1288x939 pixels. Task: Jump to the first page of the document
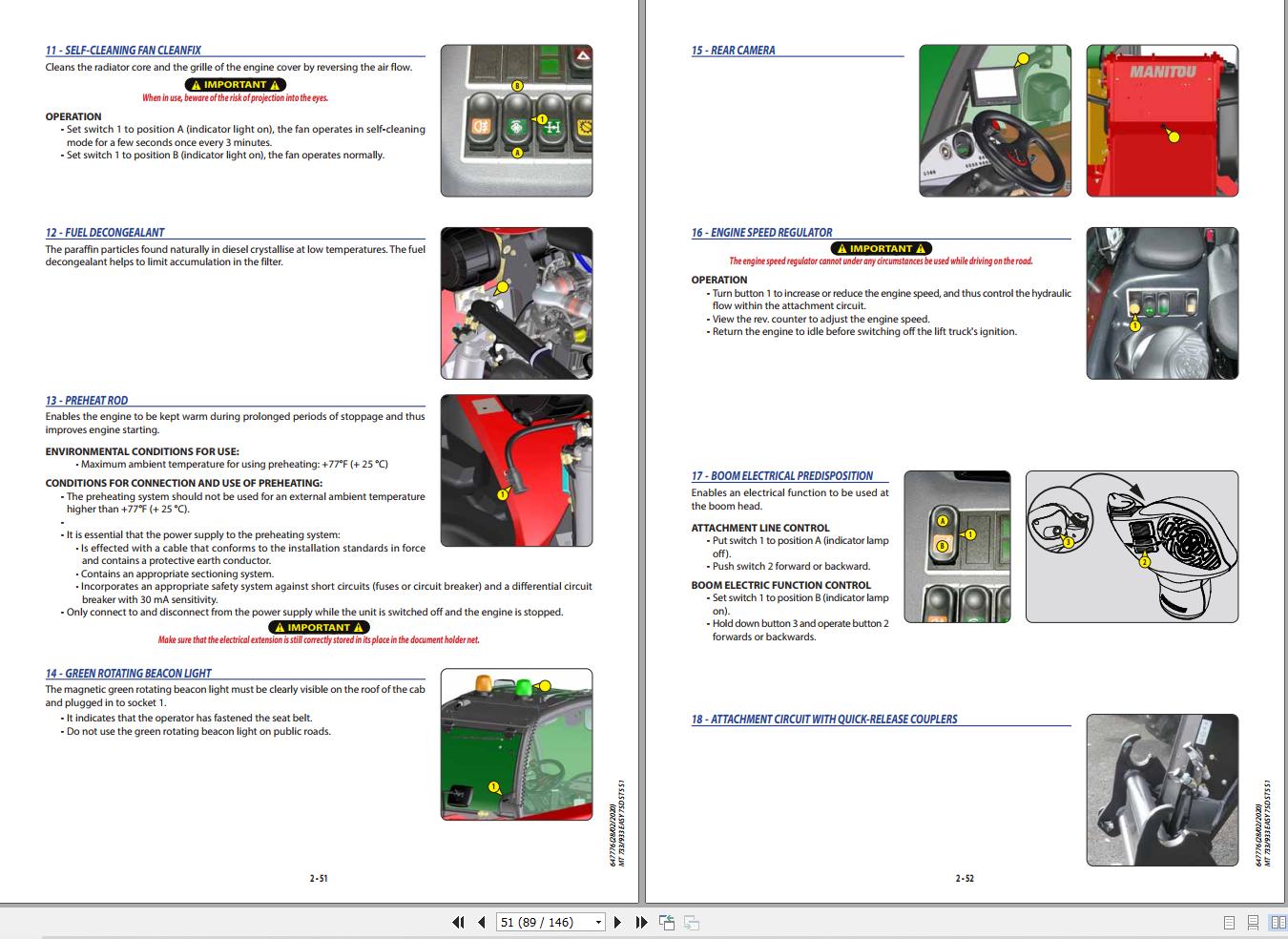coord(457,922)
